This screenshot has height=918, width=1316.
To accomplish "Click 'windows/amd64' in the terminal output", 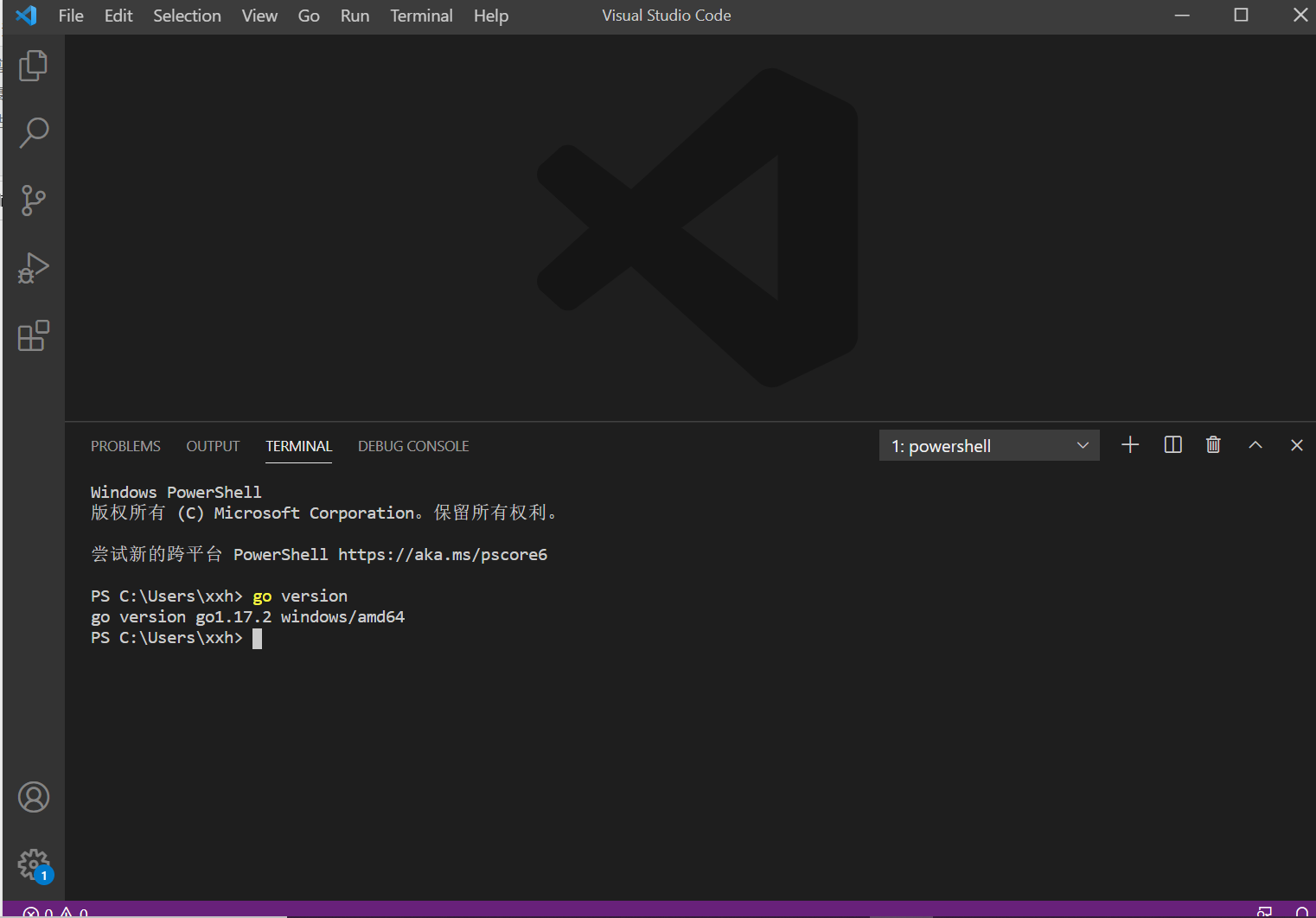I will 342,616.
